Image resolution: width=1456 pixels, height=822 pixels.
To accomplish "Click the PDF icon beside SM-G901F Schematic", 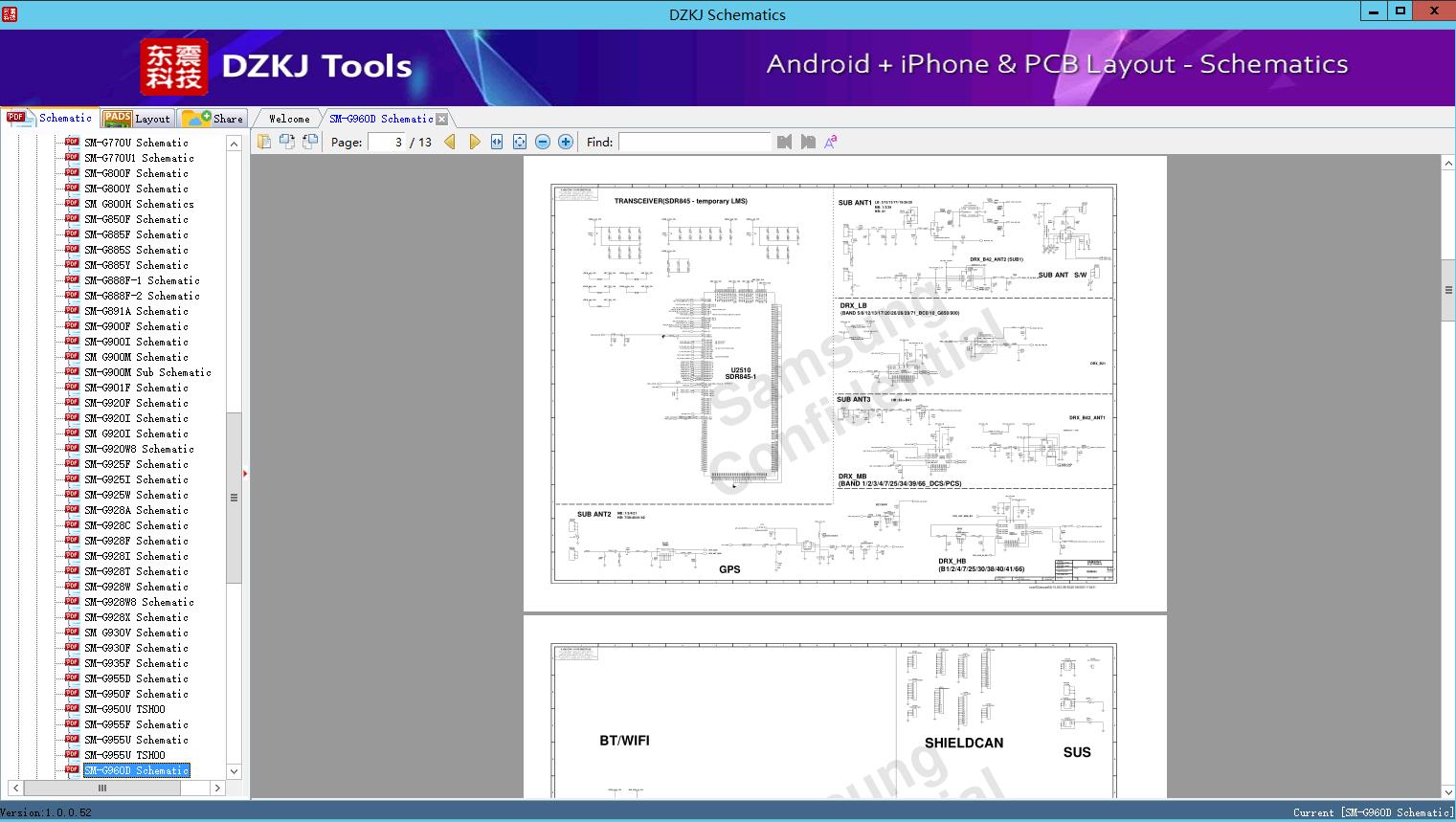I will [x=72, y=388].
